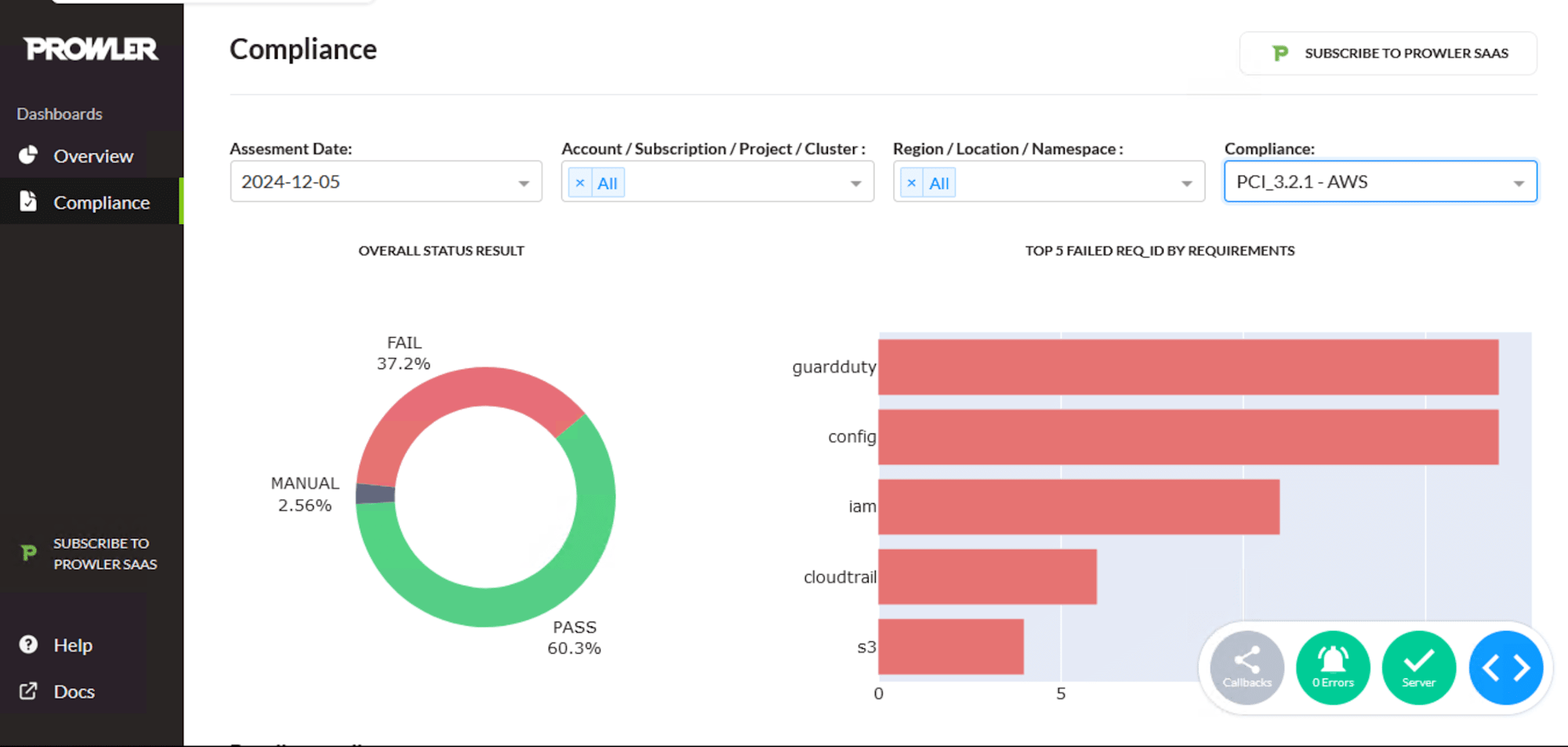Click the config bar

(1188, 437)
